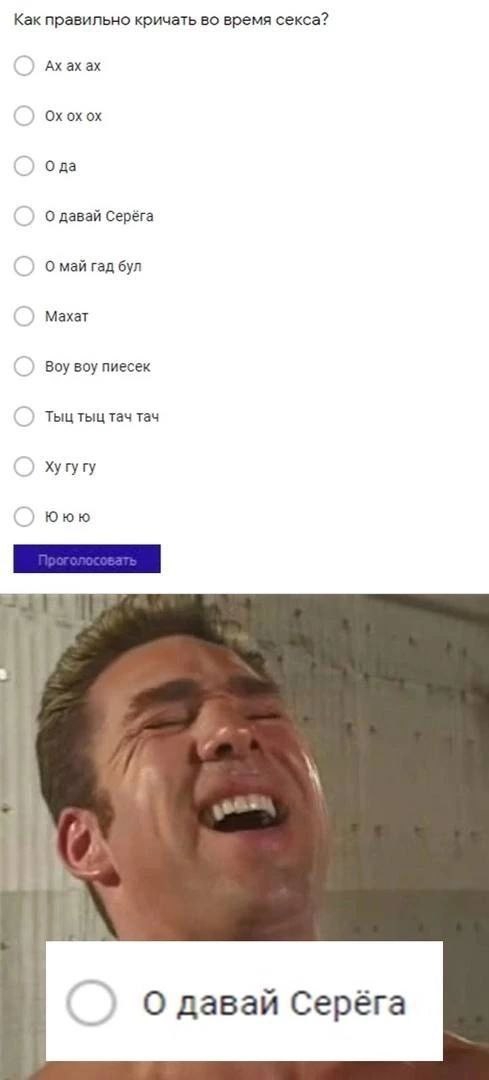
Task: Click the large radio circle in meme caption
Action: (x=91, y=1002)
